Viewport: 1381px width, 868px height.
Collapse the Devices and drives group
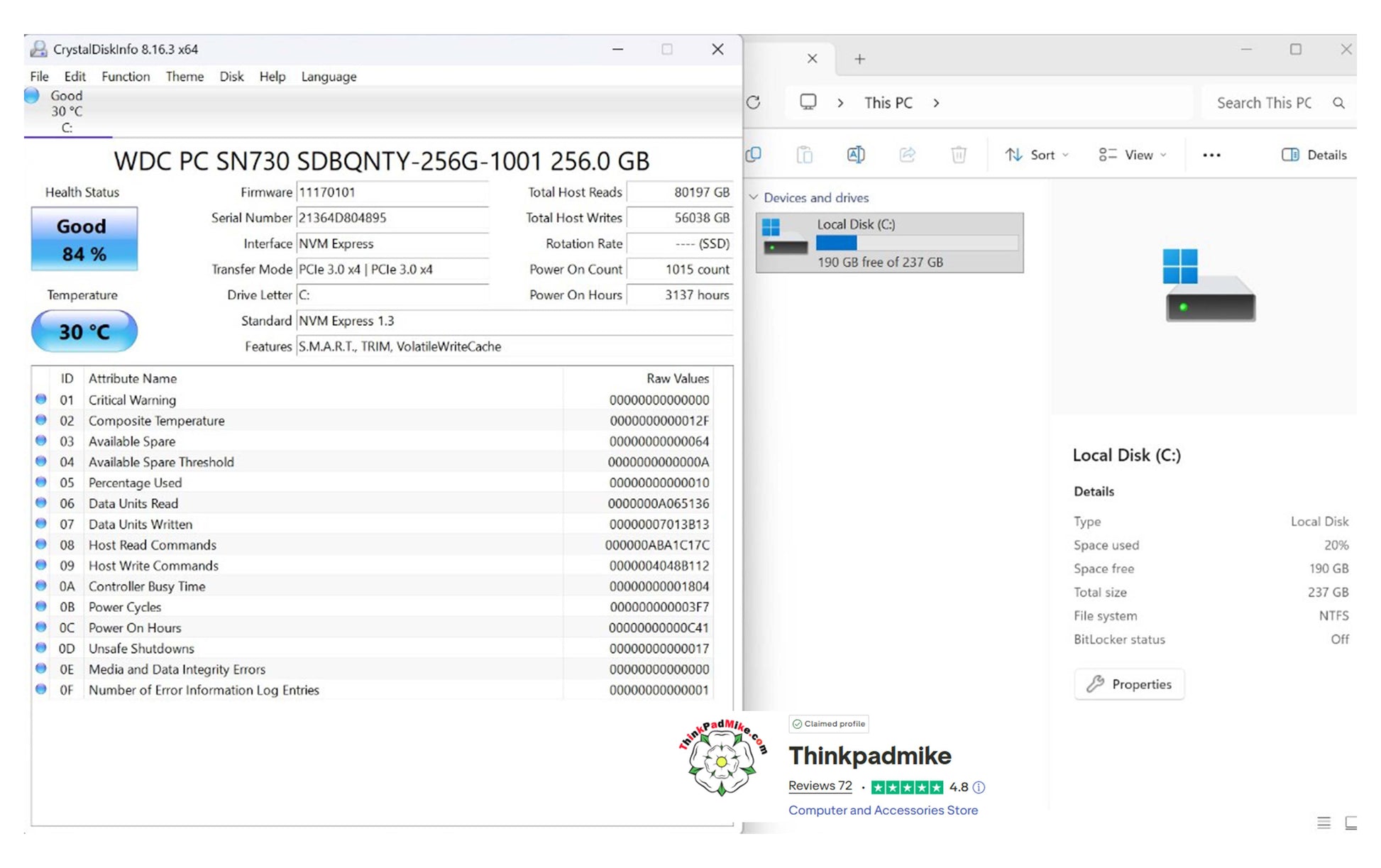[754, 197]
